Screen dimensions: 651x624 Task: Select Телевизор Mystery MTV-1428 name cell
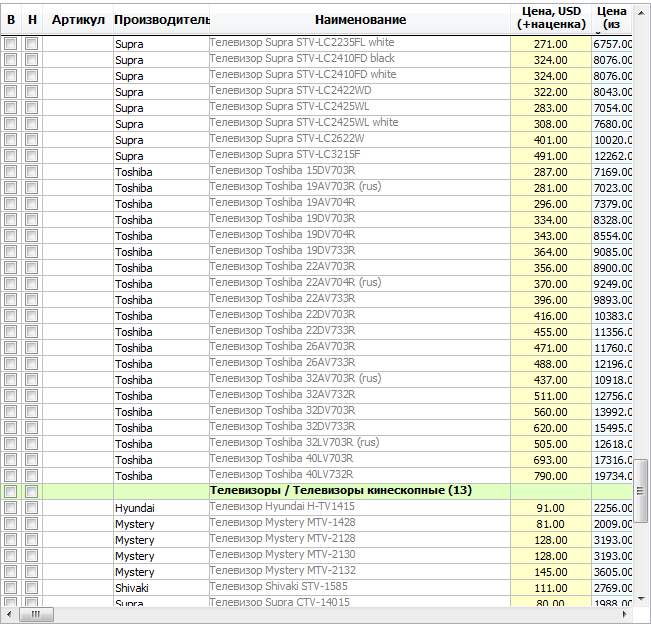tap(360, 524)
